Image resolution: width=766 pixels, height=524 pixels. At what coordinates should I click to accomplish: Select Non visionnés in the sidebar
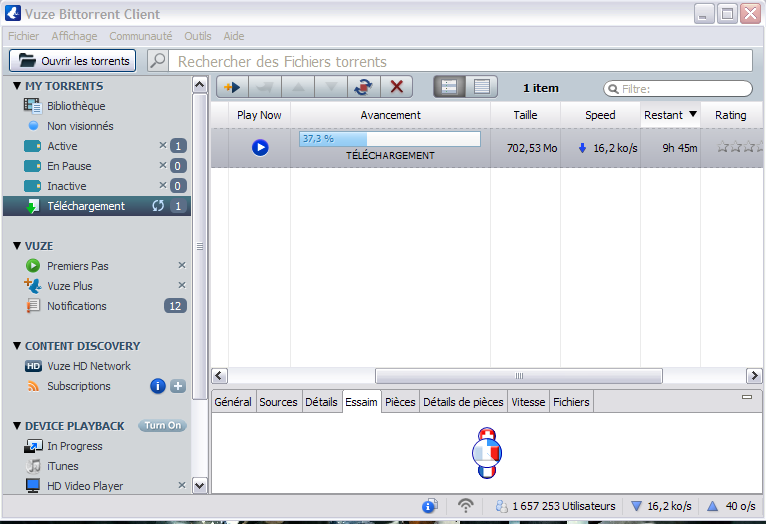(80, 126)
